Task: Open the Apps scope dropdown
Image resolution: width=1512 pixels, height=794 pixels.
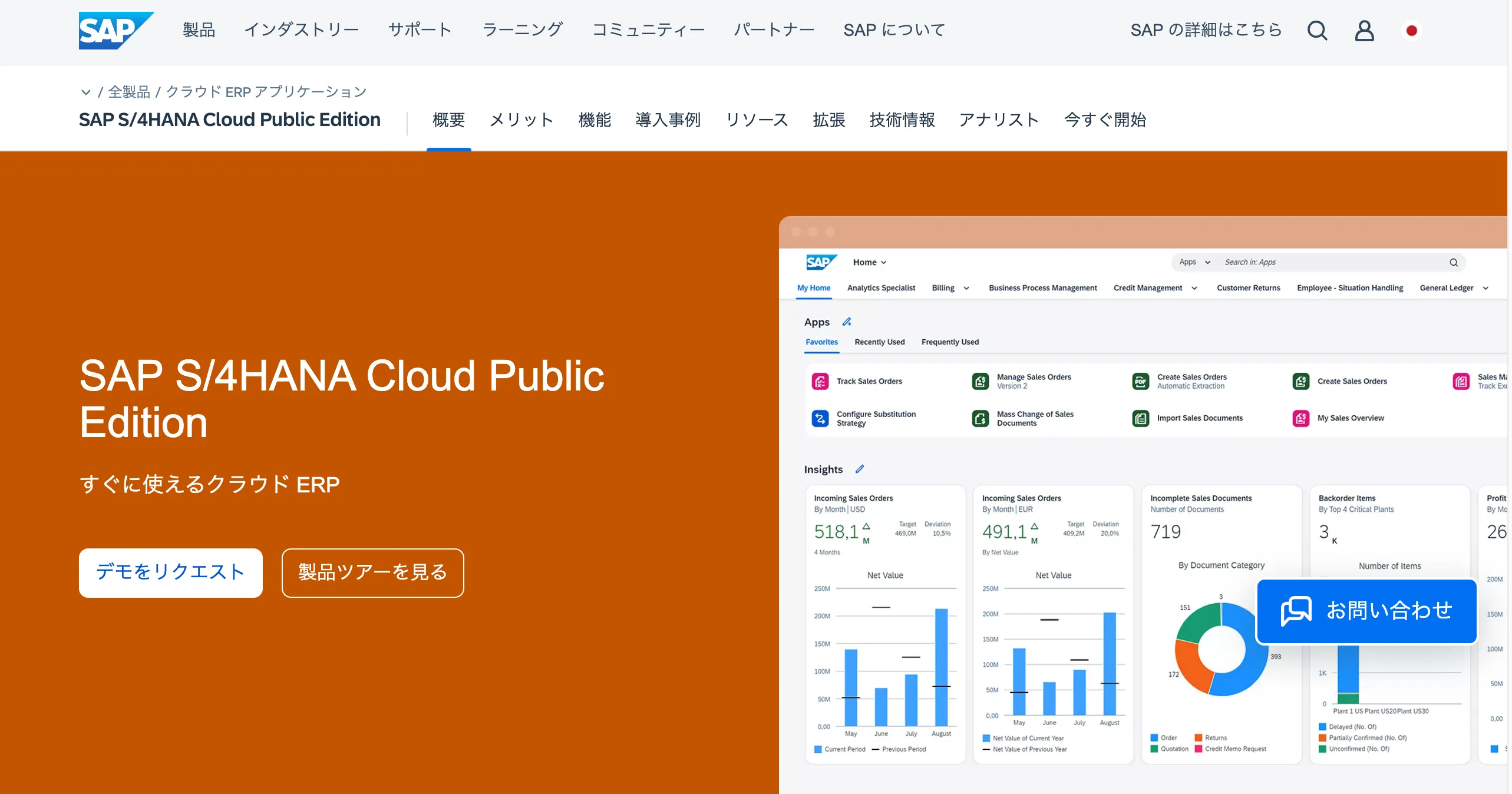Action: pos(1194,262)
